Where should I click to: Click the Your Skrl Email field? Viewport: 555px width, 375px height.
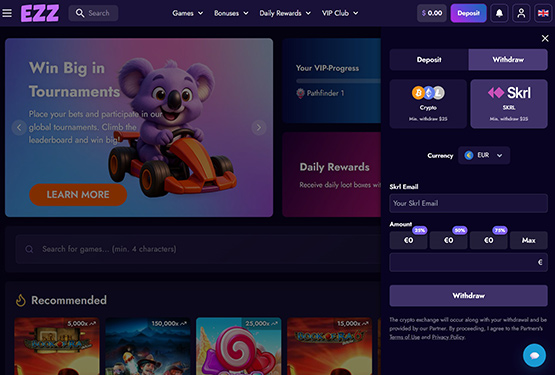click(x=468, y=203)
